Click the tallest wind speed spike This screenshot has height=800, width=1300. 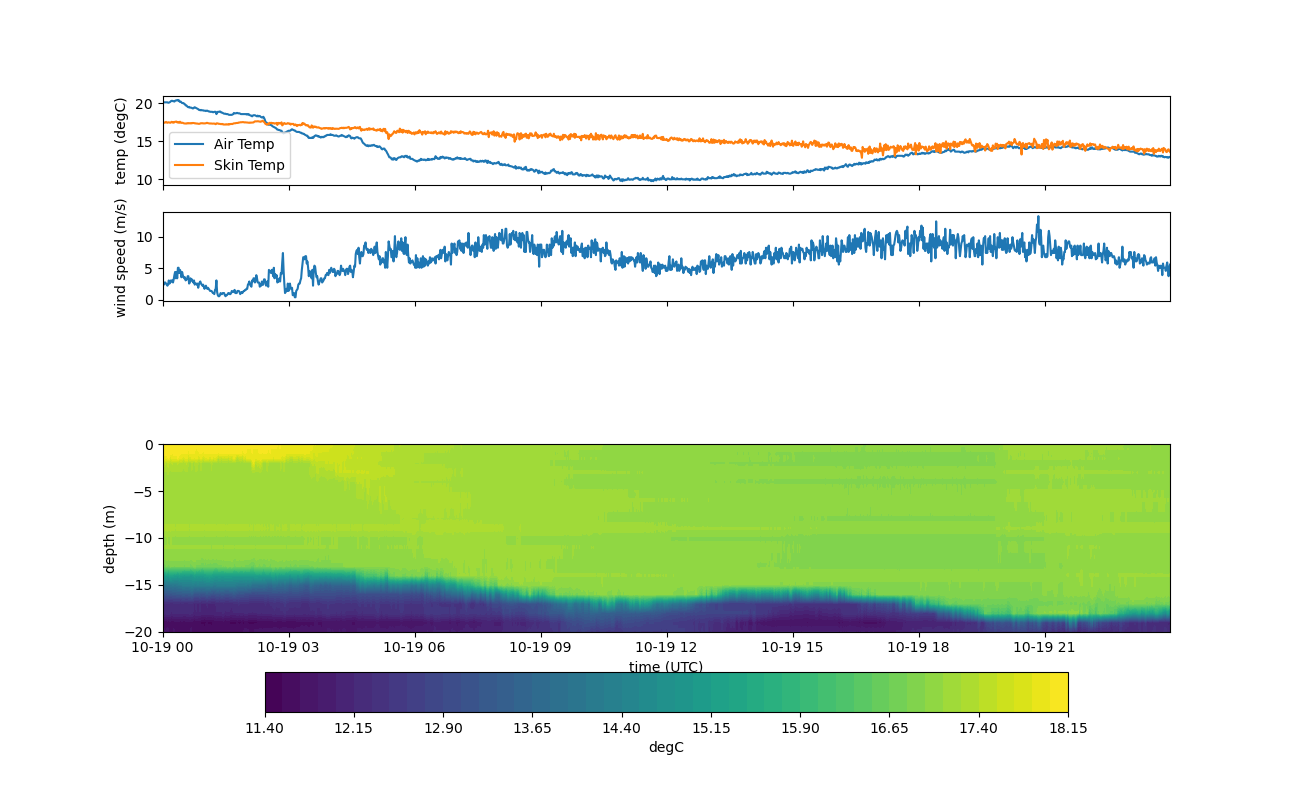click(x=1038, y=218)
